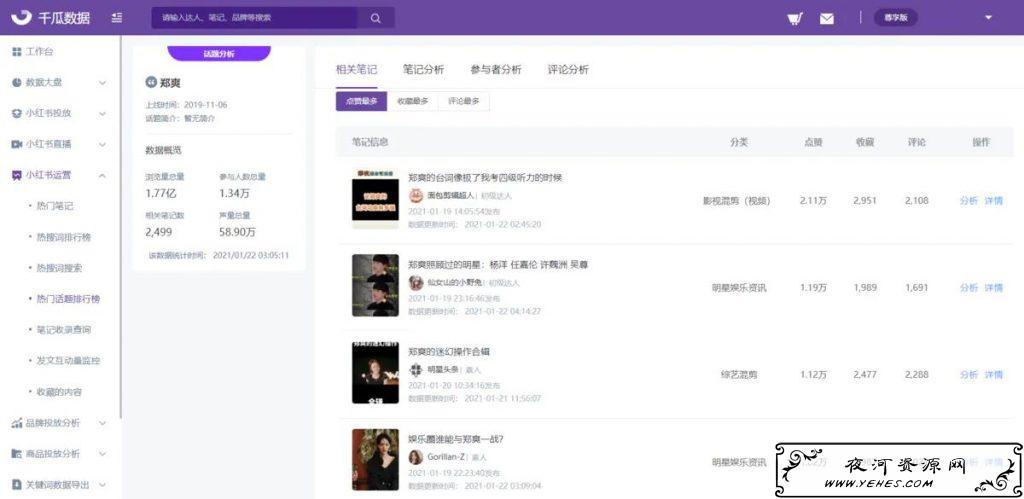Focus the top search input field
Screen dimensions: 1024x499
(254, 18)
